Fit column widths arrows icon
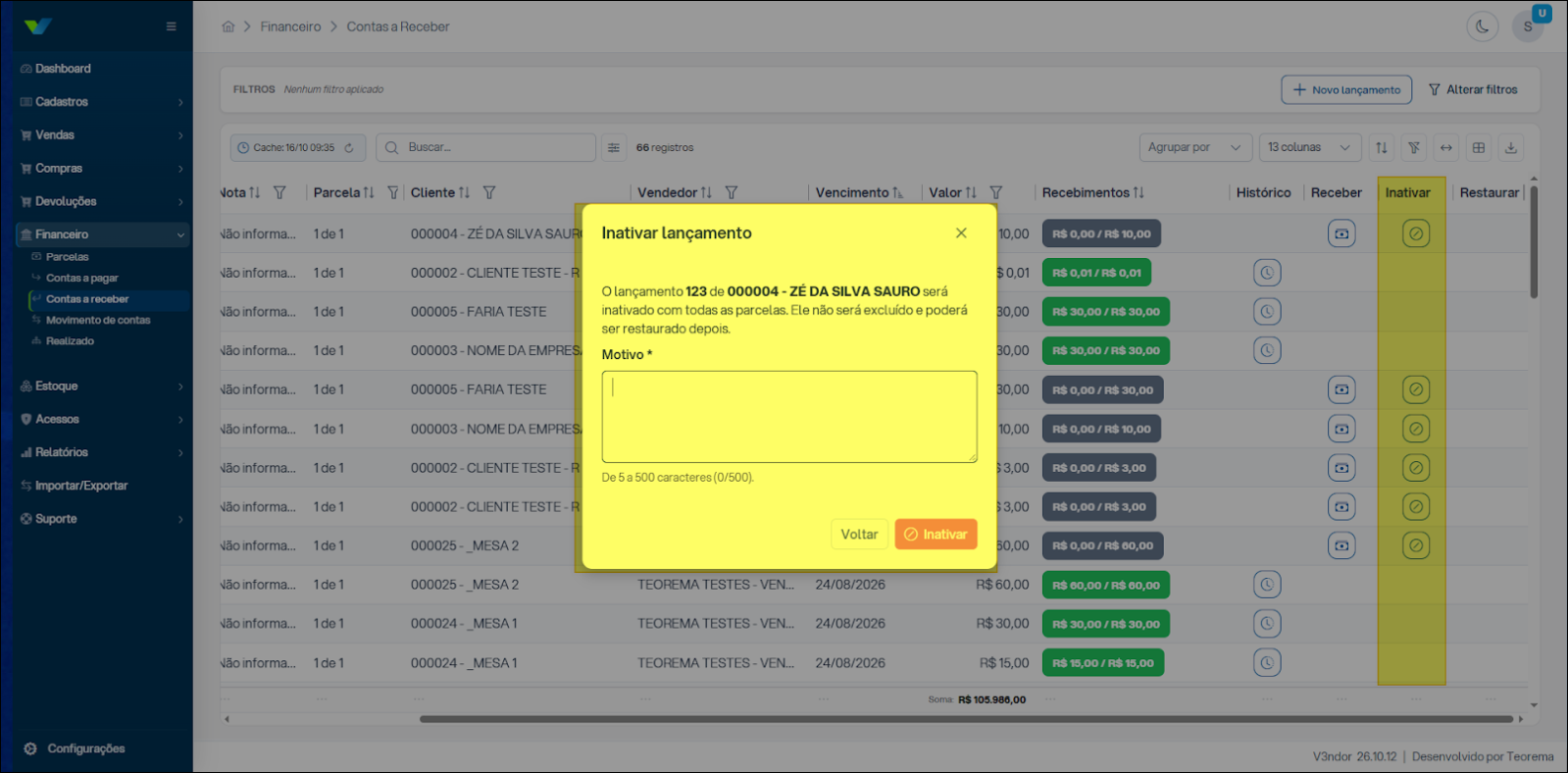Screen dimensions: 1568x773 (1446, 148)
